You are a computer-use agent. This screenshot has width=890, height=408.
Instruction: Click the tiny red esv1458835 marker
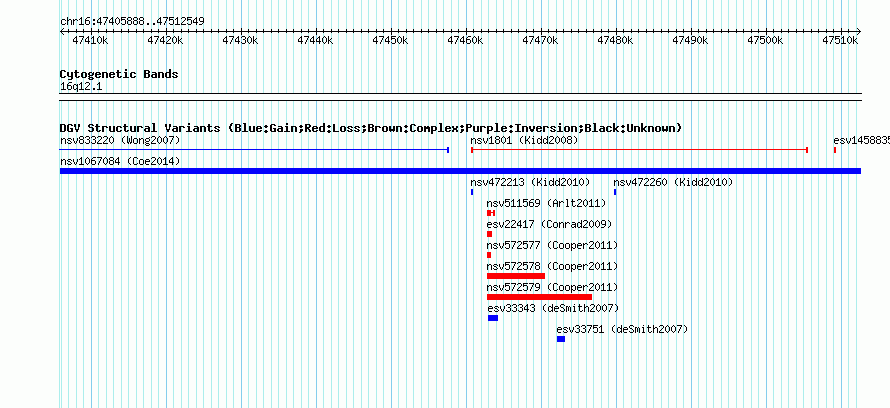click(835, 150)
